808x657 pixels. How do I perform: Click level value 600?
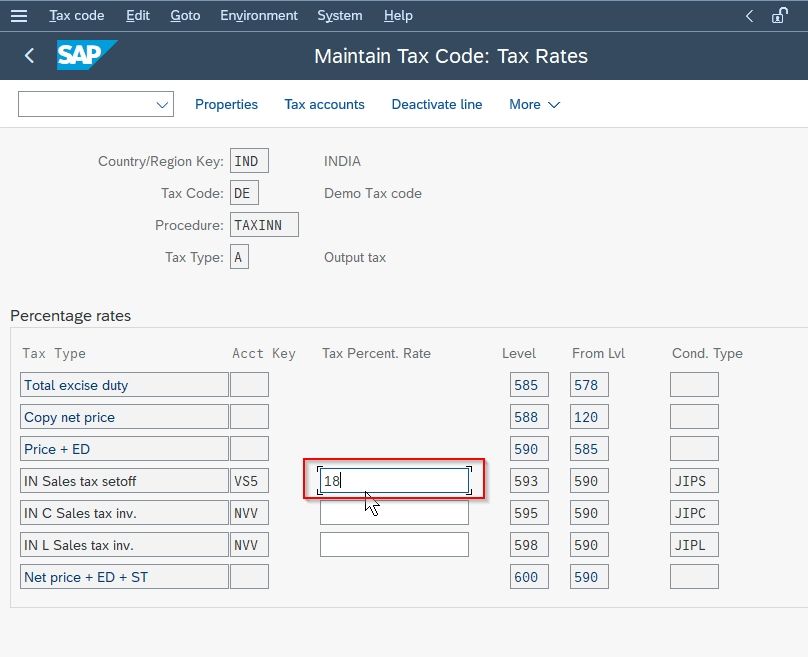point(529,577)
